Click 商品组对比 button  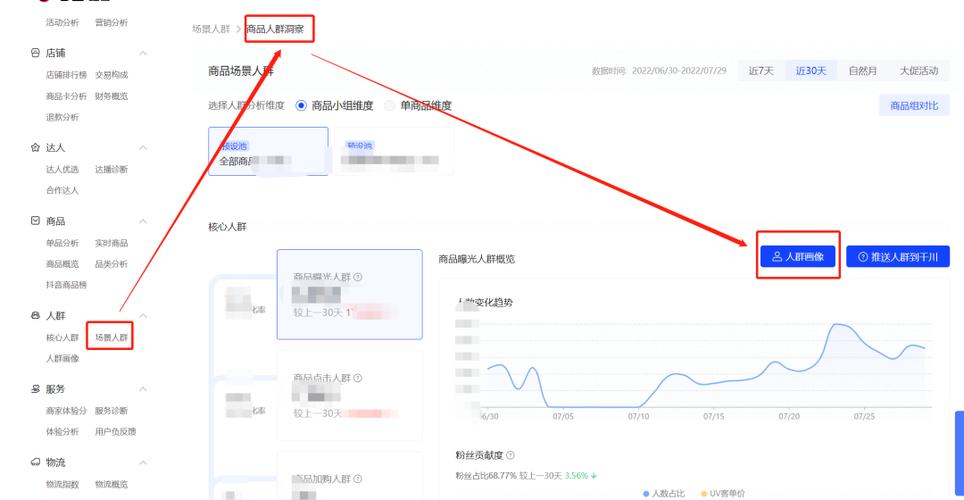pos(914,106)
